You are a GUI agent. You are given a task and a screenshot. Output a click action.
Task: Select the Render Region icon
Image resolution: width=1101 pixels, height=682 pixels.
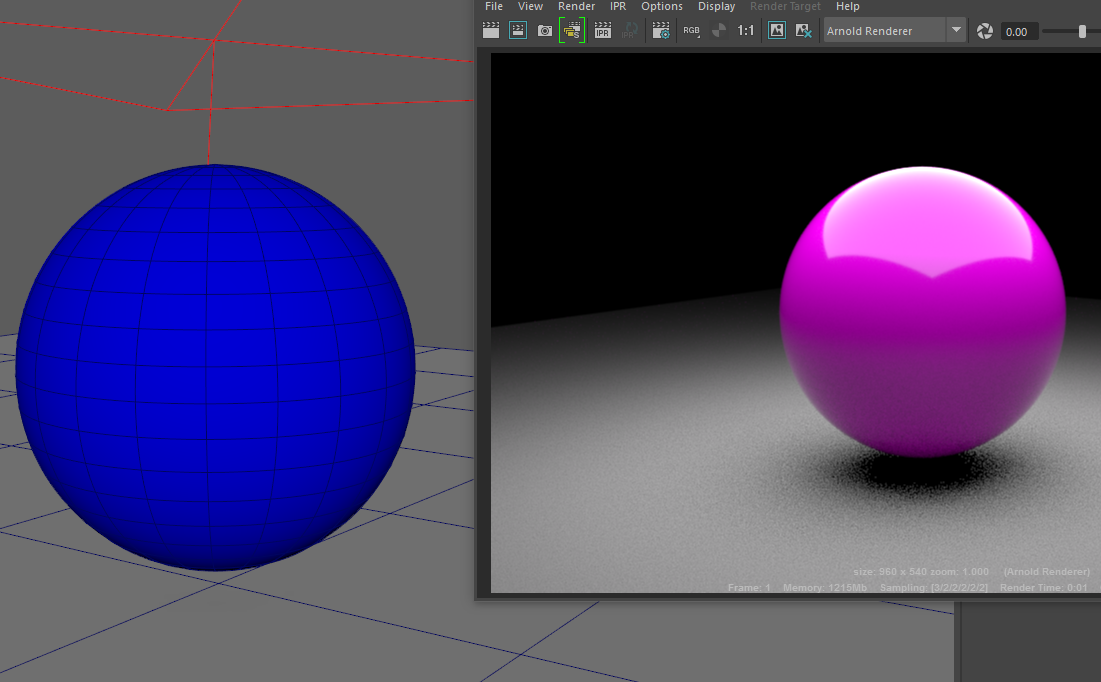point(518,30)
